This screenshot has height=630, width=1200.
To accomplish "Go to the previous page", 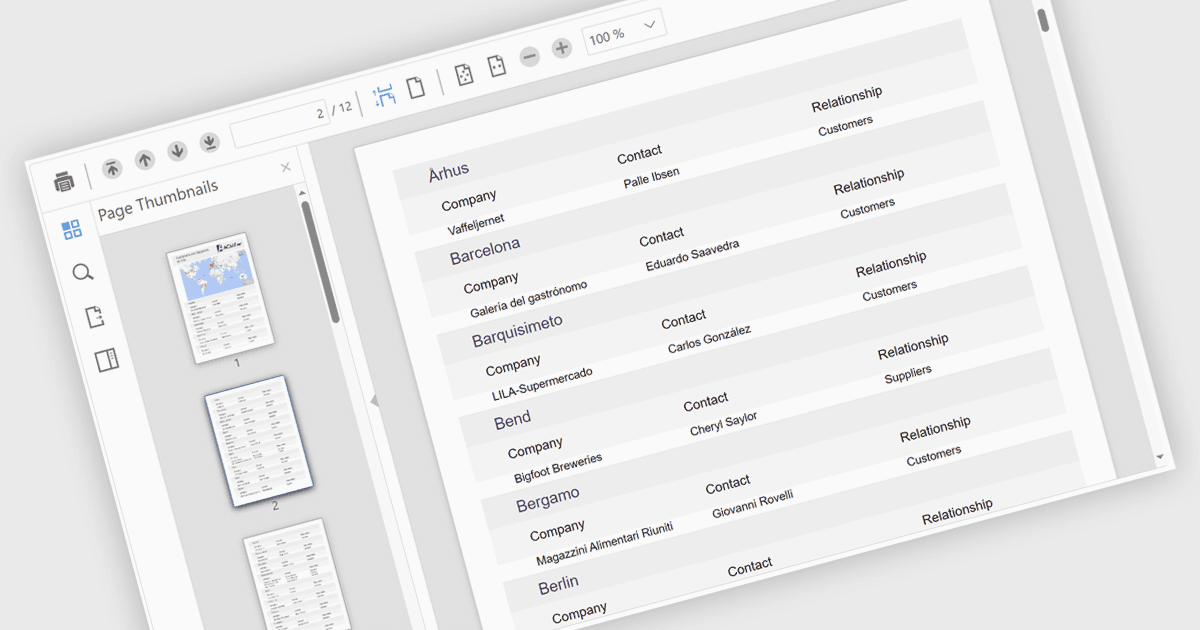I will tap(144, 158).
